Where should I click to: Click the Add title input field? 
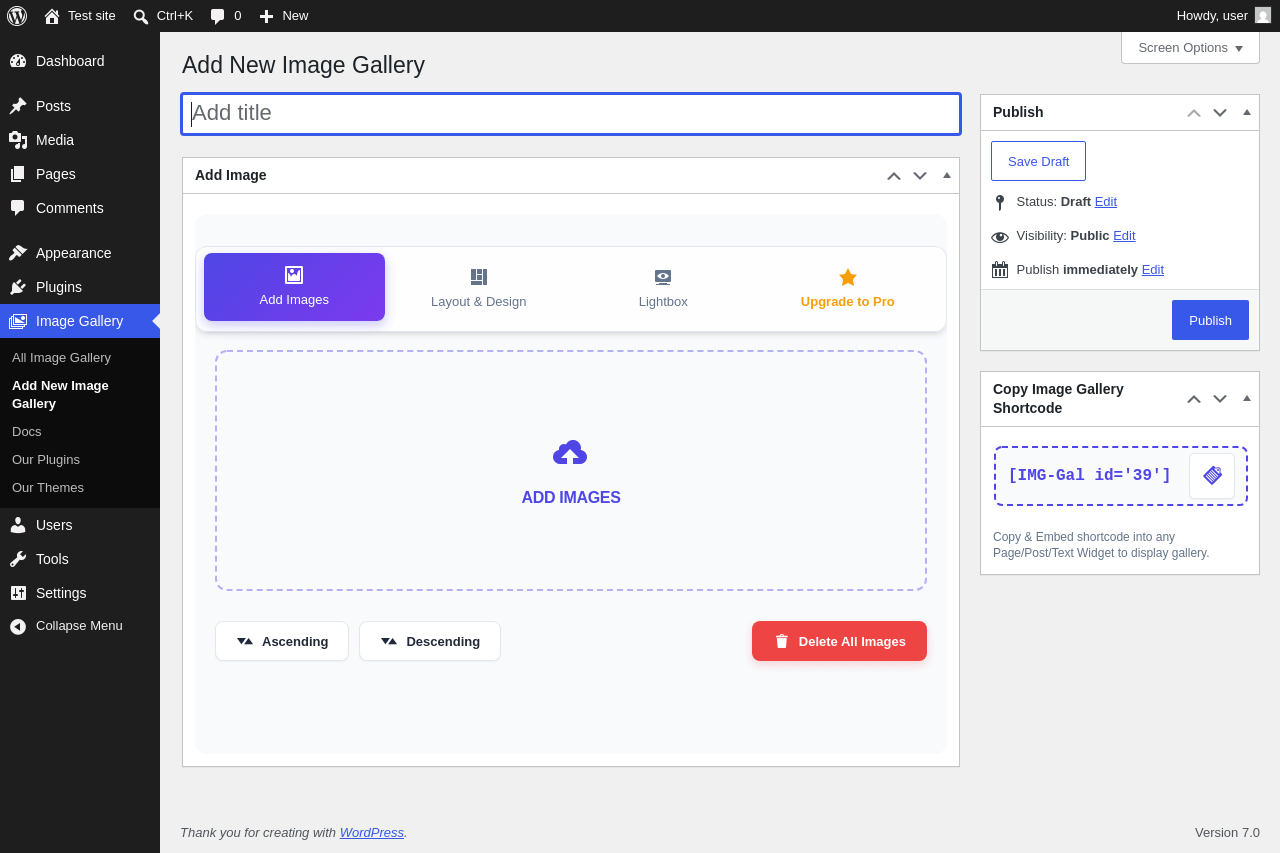(x=571, y=114)
